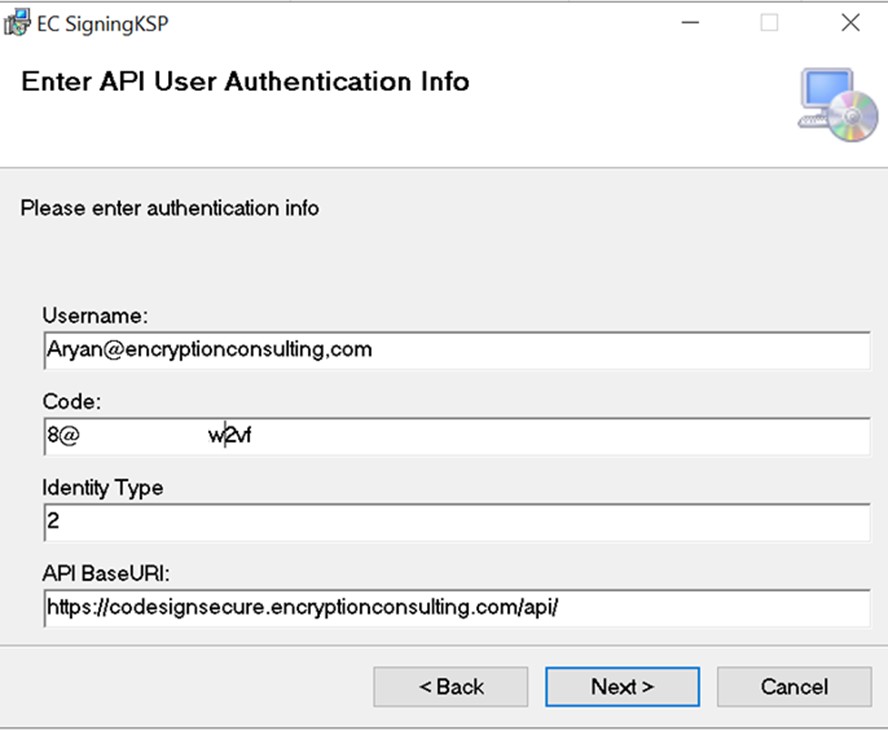Click the 'Code:' label

tap(72, 401)
